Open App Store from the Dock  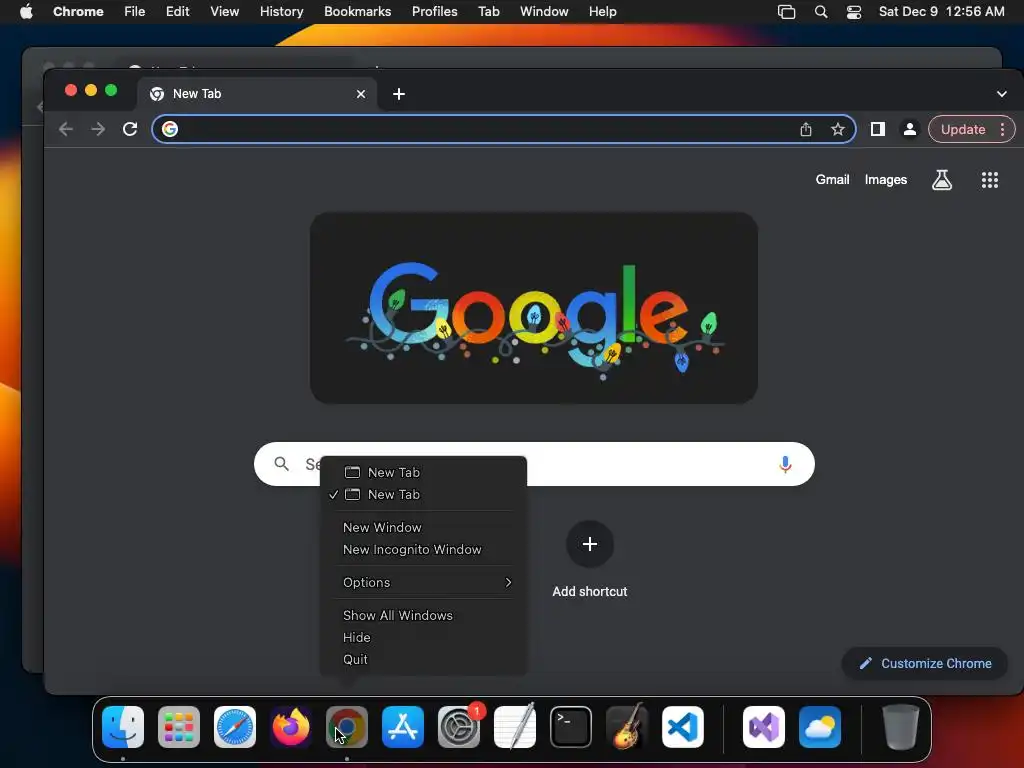click(403, 727)
